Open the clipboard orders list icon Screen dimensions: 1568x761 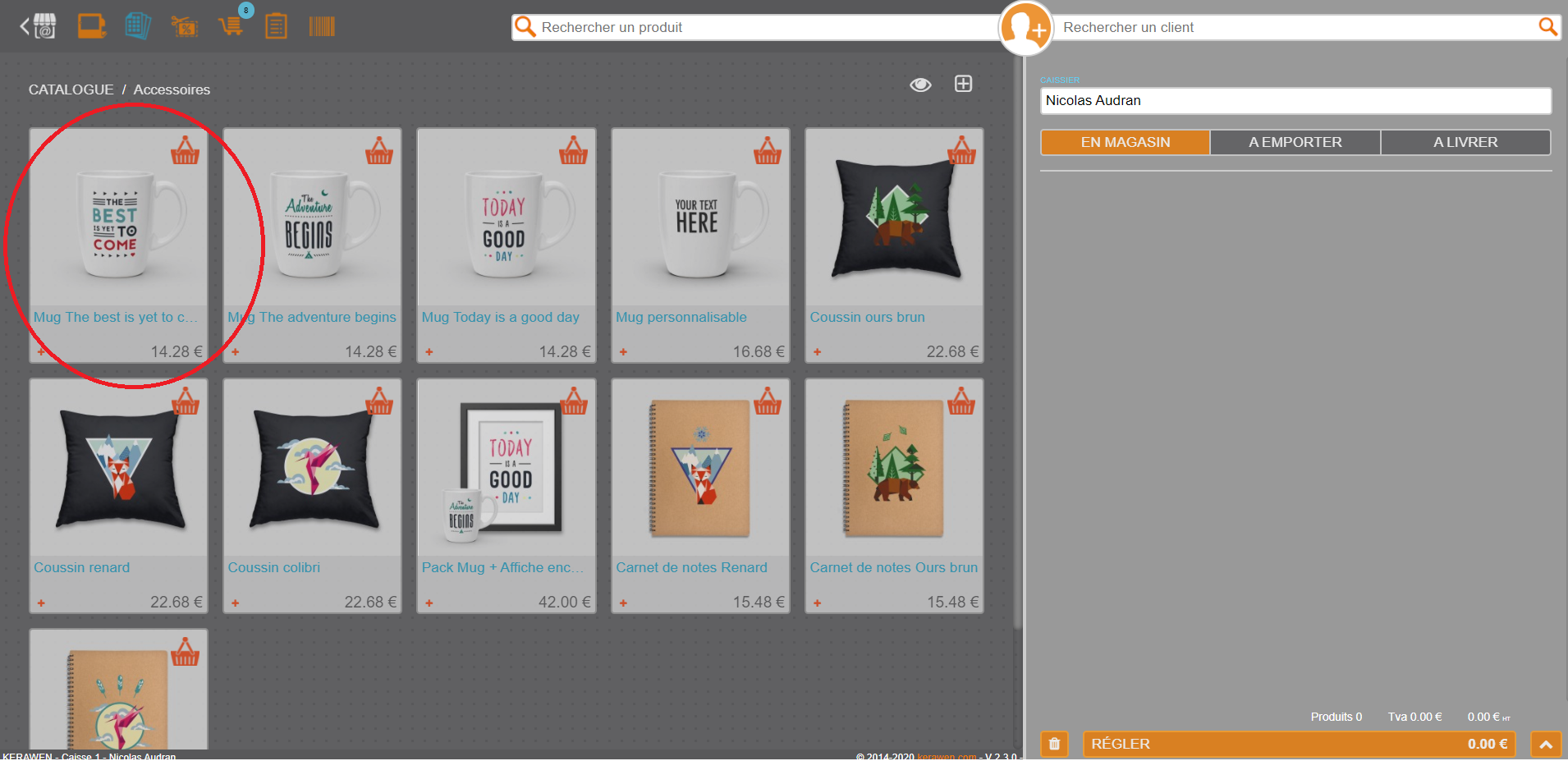point(277,26)
